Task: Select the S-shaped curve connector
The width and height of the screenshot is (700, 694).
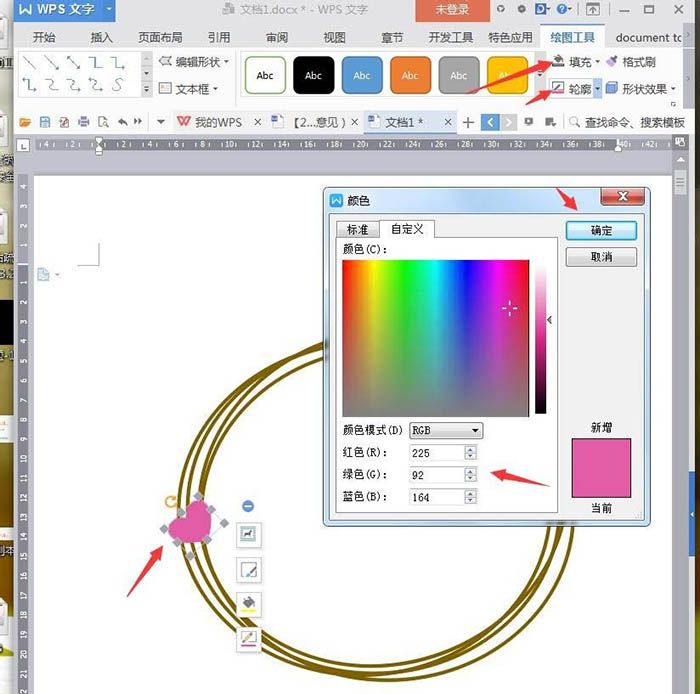Action: [117, 84]
